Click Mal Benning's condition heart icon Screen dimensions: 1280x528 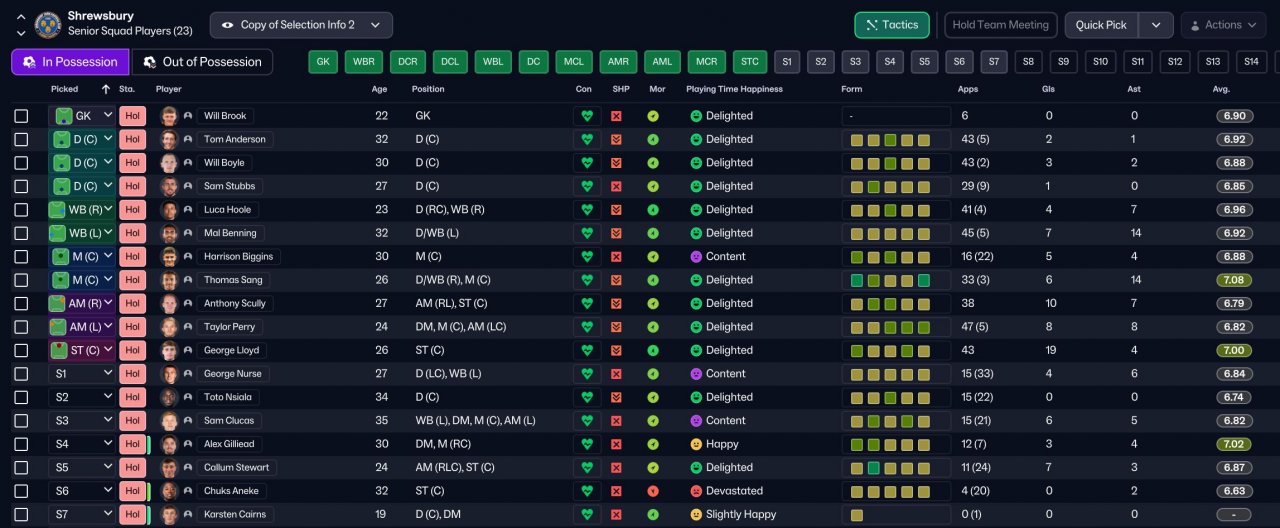[x=587, y=233]
